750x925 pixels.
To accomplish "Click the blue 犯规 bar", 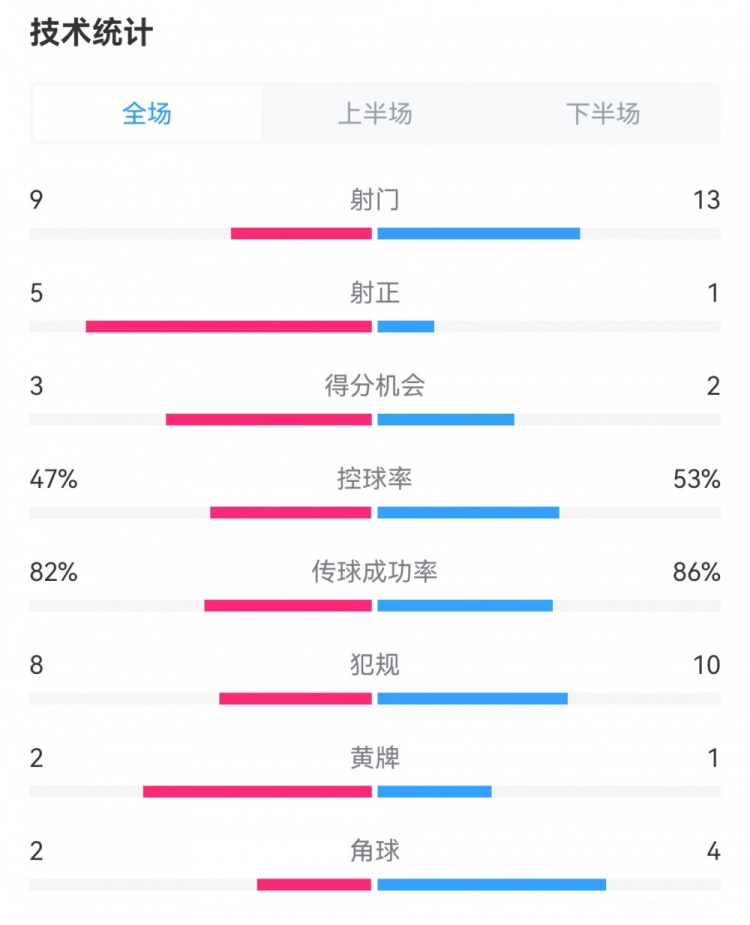I will pyautogui.click(x=473, y=698).
